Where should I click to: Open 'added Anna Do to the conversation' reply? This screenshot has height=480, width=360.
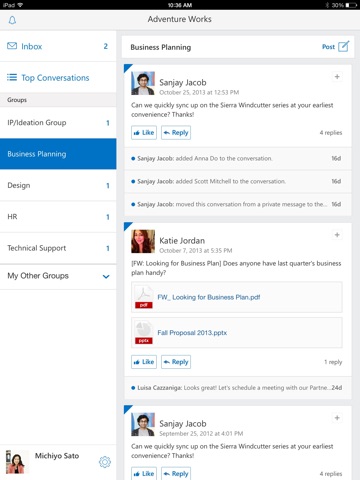pos(238,158)
